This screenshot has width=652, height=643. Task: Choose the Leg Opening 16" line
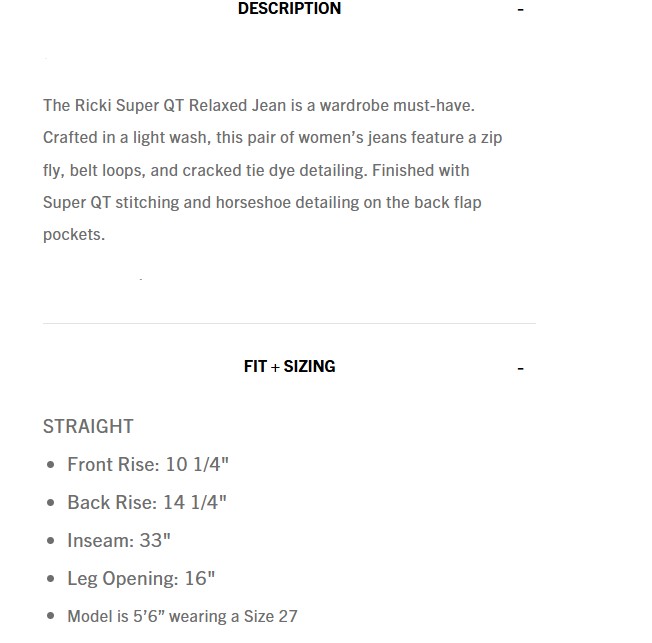141,578
